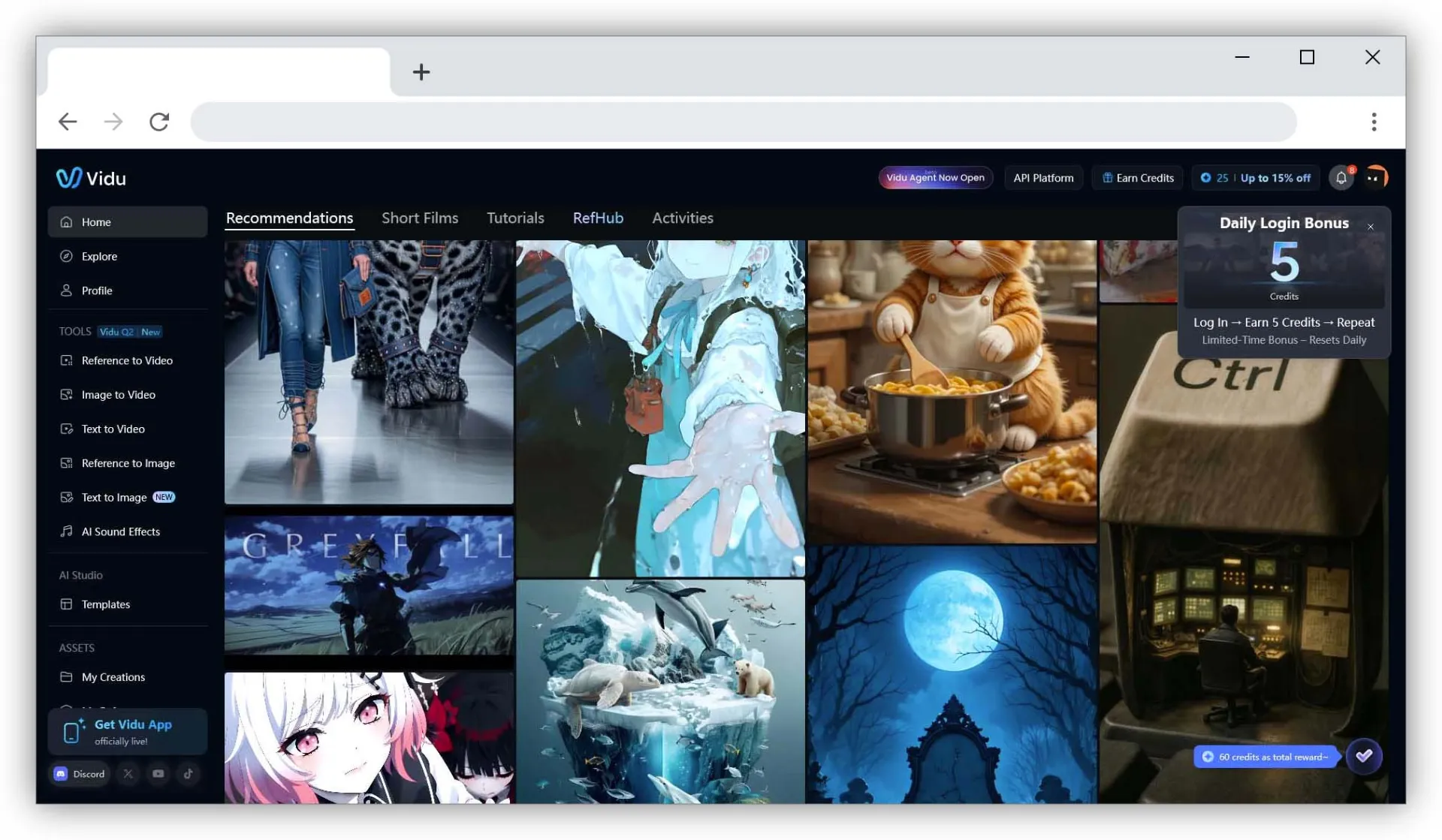1442x840 pixels.
Task: Close the Daily Login Bonus popup
Action: click(x=1371, y=227)
